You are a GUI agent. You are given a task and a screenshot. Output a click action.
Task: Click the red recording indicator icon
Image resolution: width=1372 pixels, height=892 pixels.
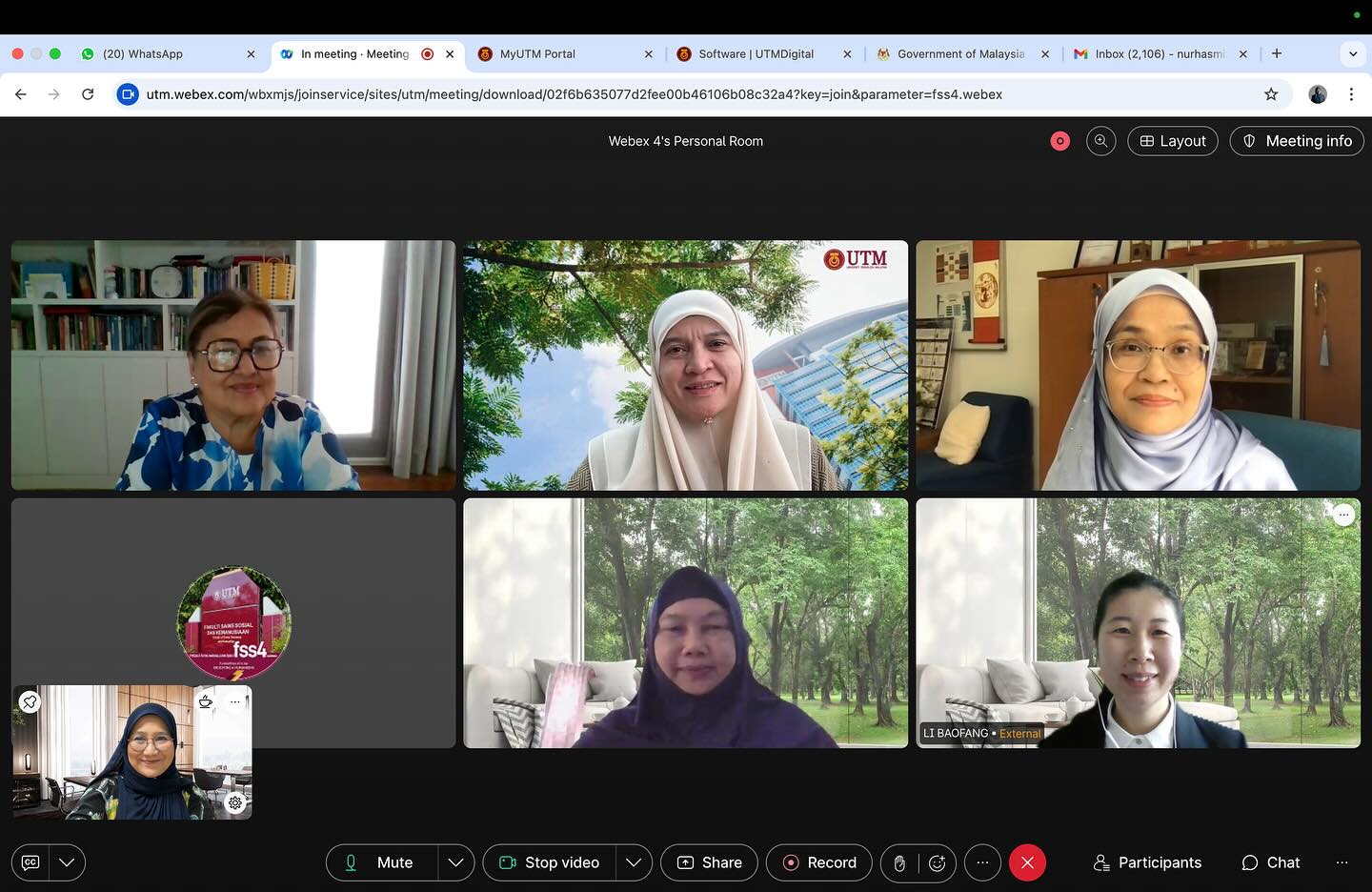click(1059, 141)
